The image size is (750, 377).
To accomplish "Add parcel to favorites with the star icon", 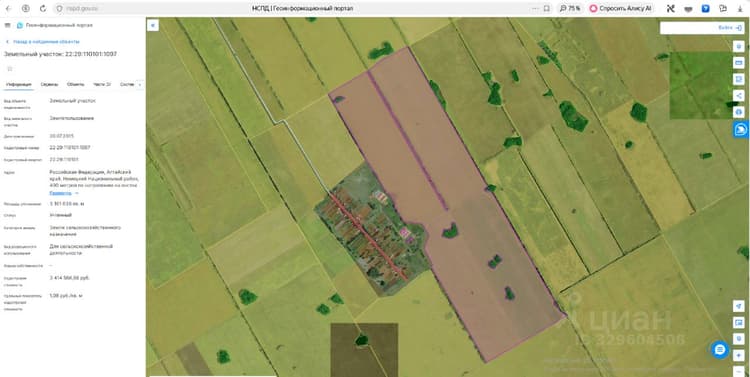I will [10, 68].
